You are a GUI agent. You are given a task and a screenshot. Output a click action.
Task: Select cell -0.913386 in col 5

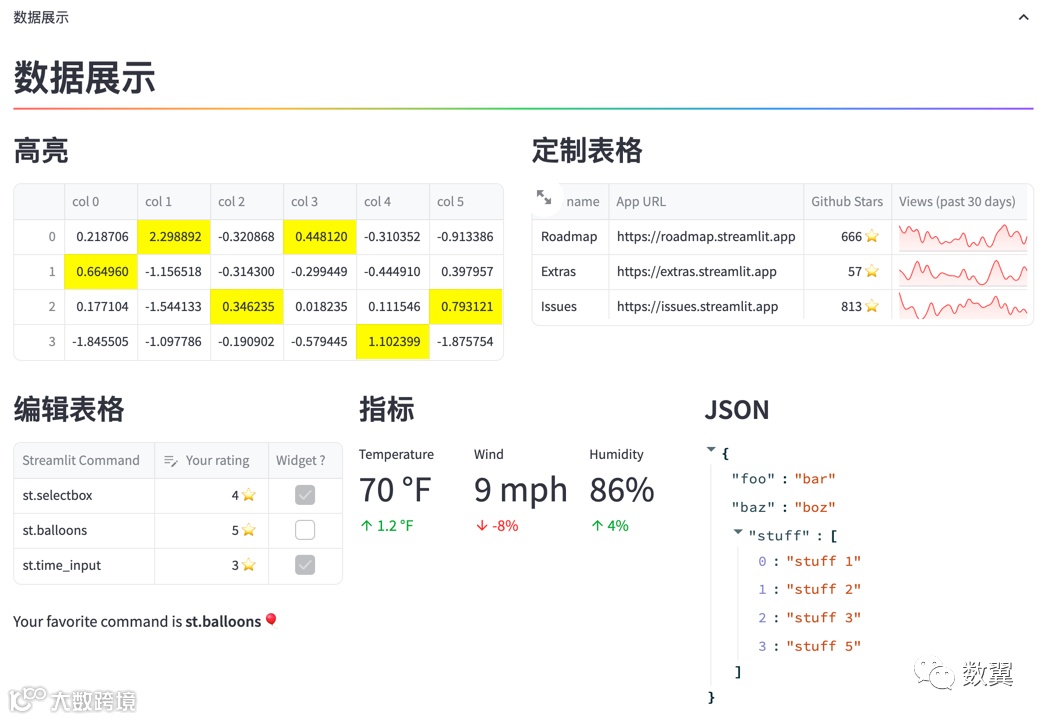point(465,236)
